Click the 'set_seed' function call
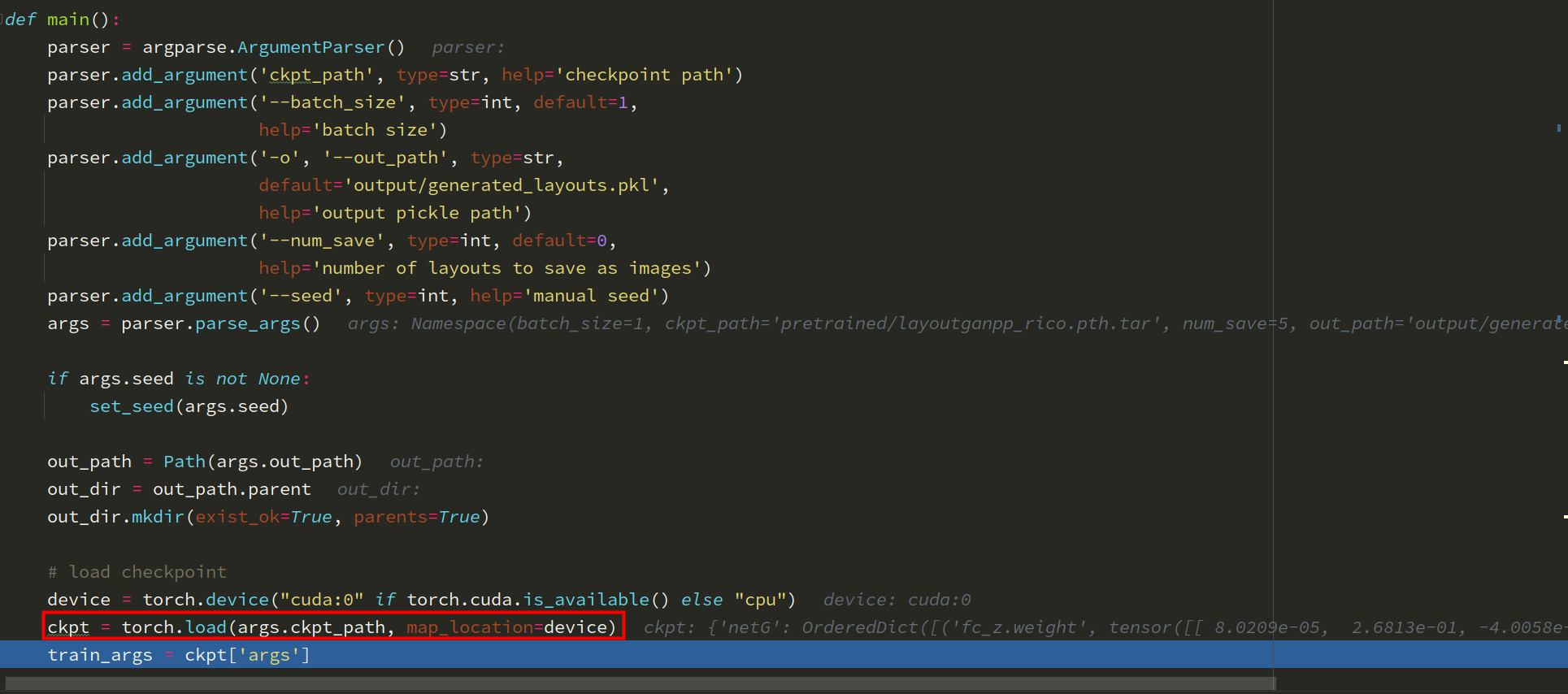 point(131,406)
